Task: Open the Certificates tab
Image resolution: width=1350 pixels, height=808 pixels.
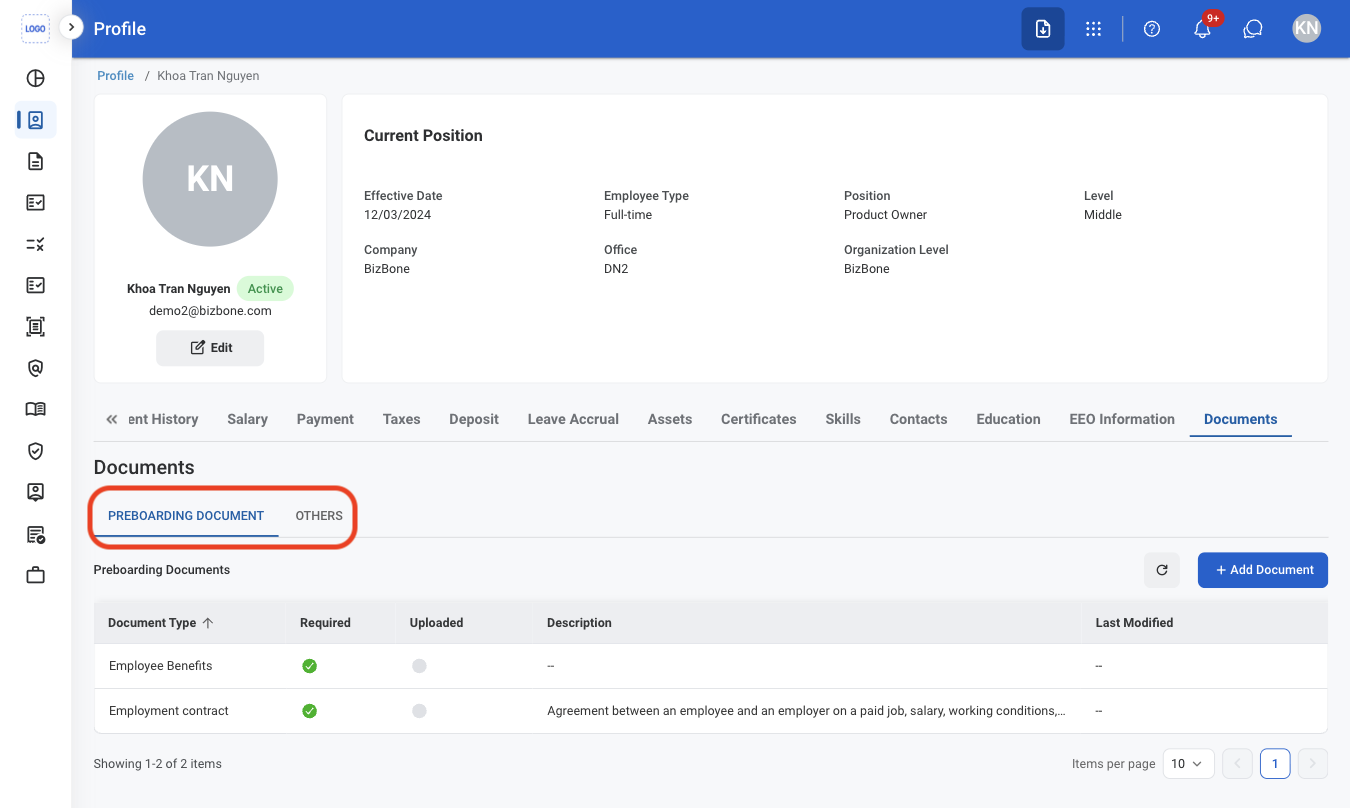Action: pos(759,419)
